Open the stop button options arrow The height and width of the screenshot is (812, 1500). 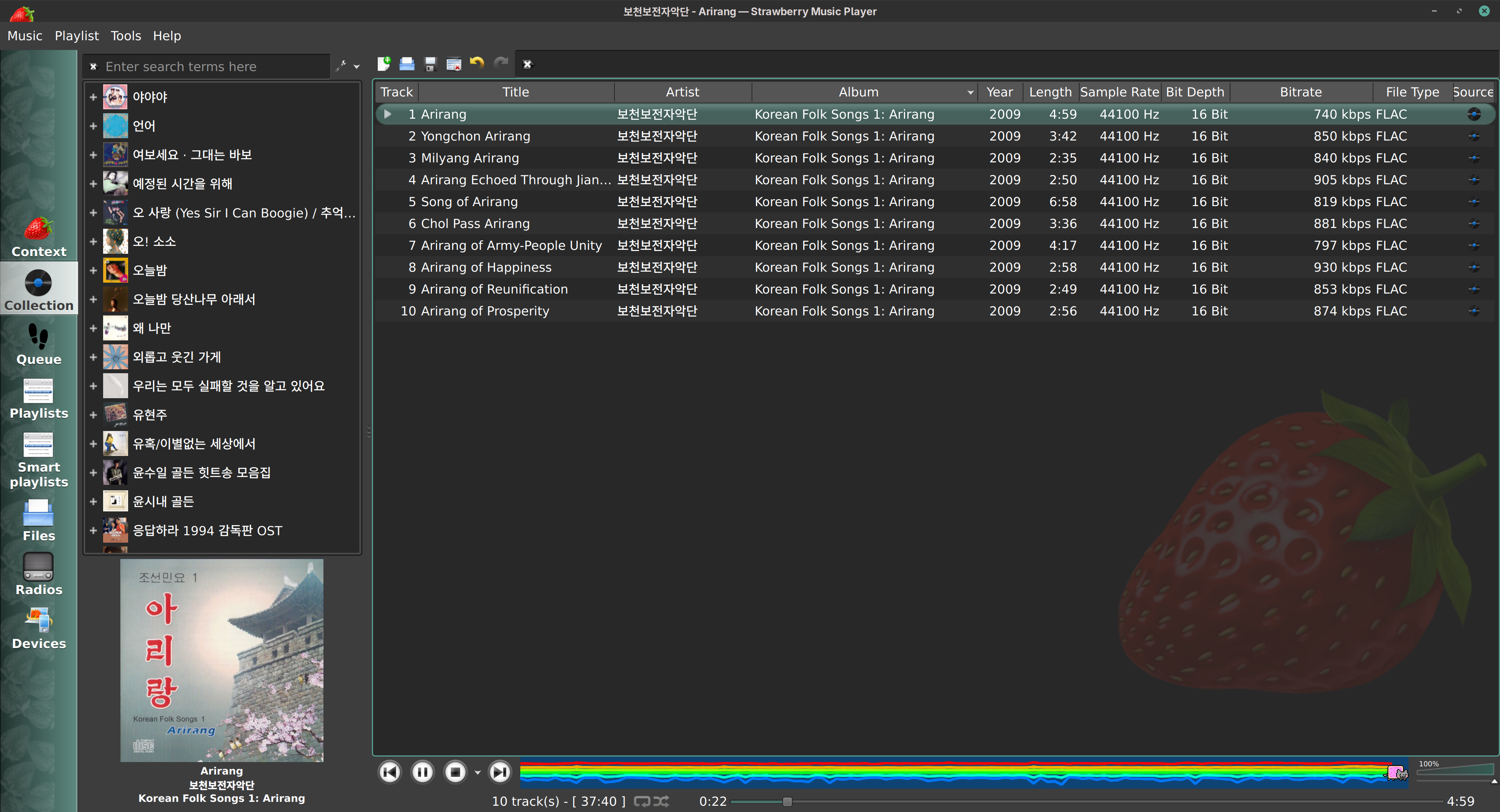pyautogui.click(x=477, y=773)
